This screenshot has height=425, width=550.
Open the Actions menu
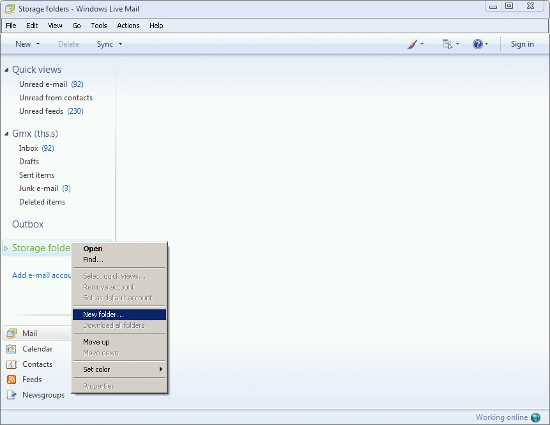(128, 26)
